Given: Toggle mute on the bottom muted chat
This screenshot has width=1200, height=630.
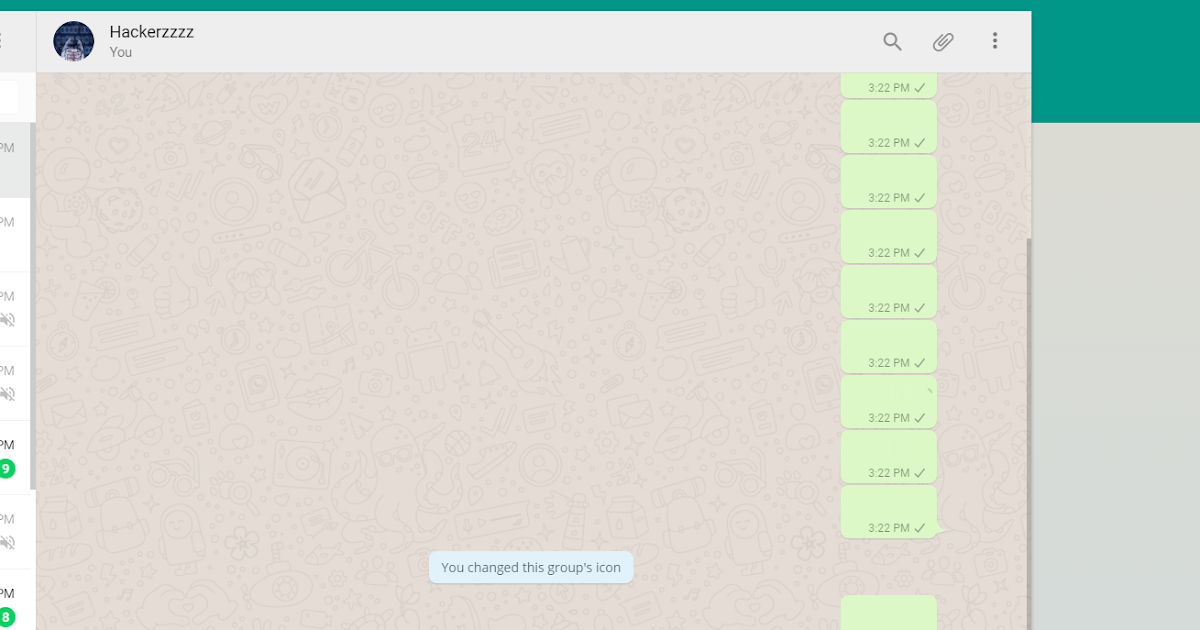Looking at the screenshot, I should point(8,543).
